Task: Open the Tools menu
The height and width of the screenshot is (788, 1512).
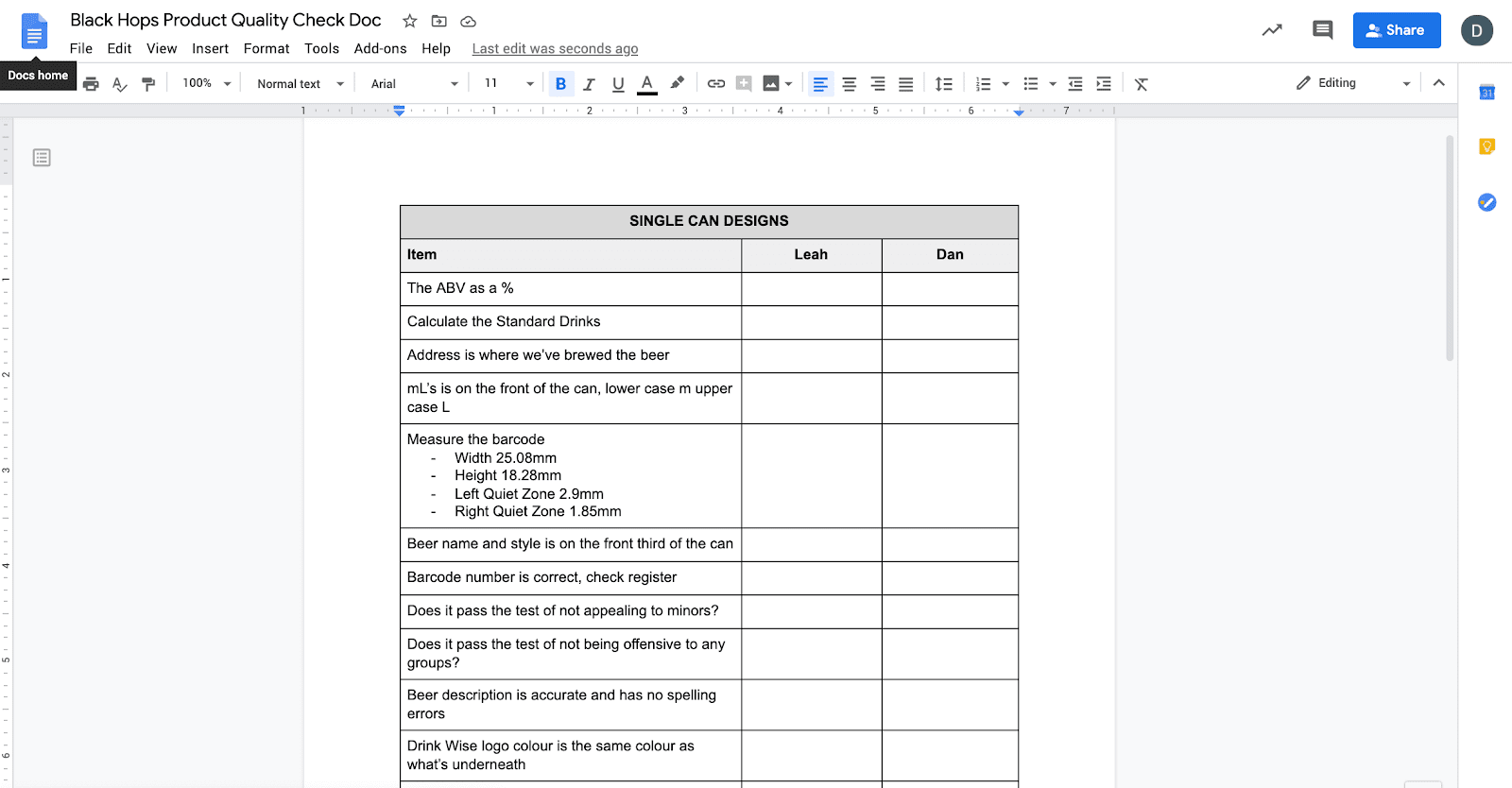Action: click(x=321, y=48)
